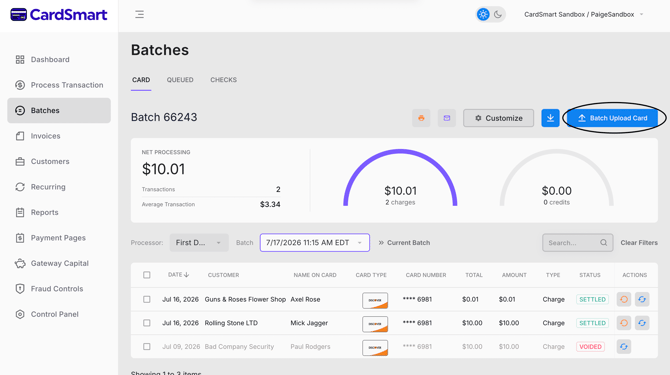The width and height of the screenshot is (670, 375).
Task: Collapse sidebar with hamburger menu icon
Action: tap(139, 15)
